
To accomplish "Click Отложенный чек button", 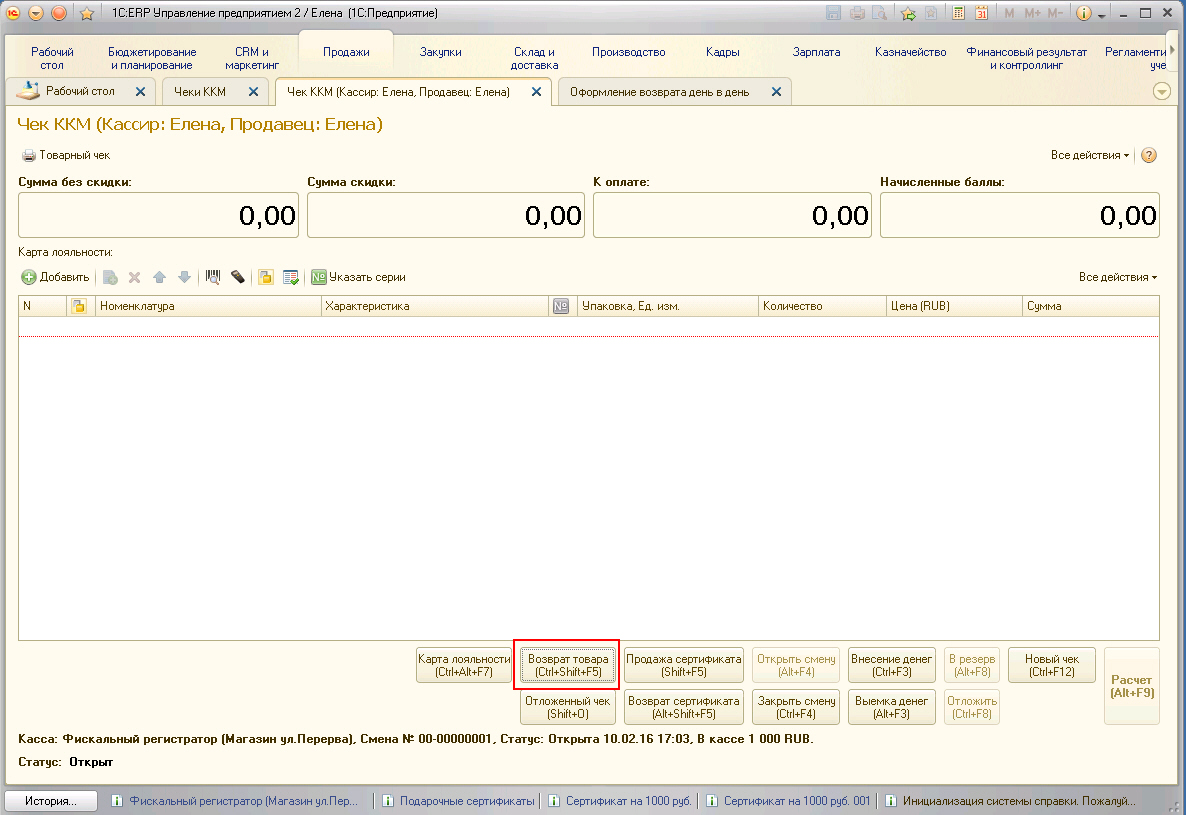I will click(x=567, y=707).
